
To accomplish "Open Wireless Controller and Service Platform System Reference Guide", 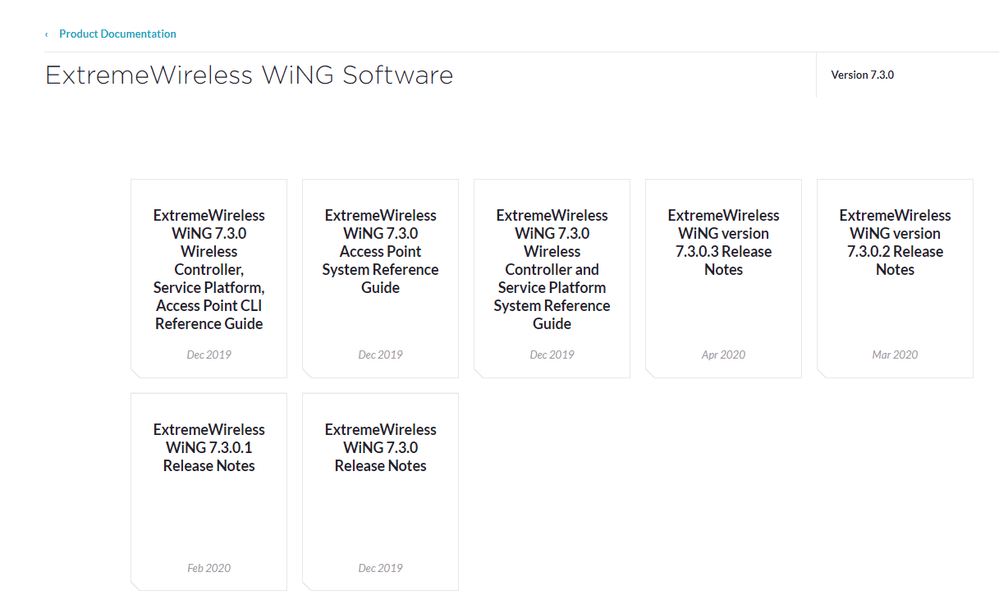I will pos(552,269).
